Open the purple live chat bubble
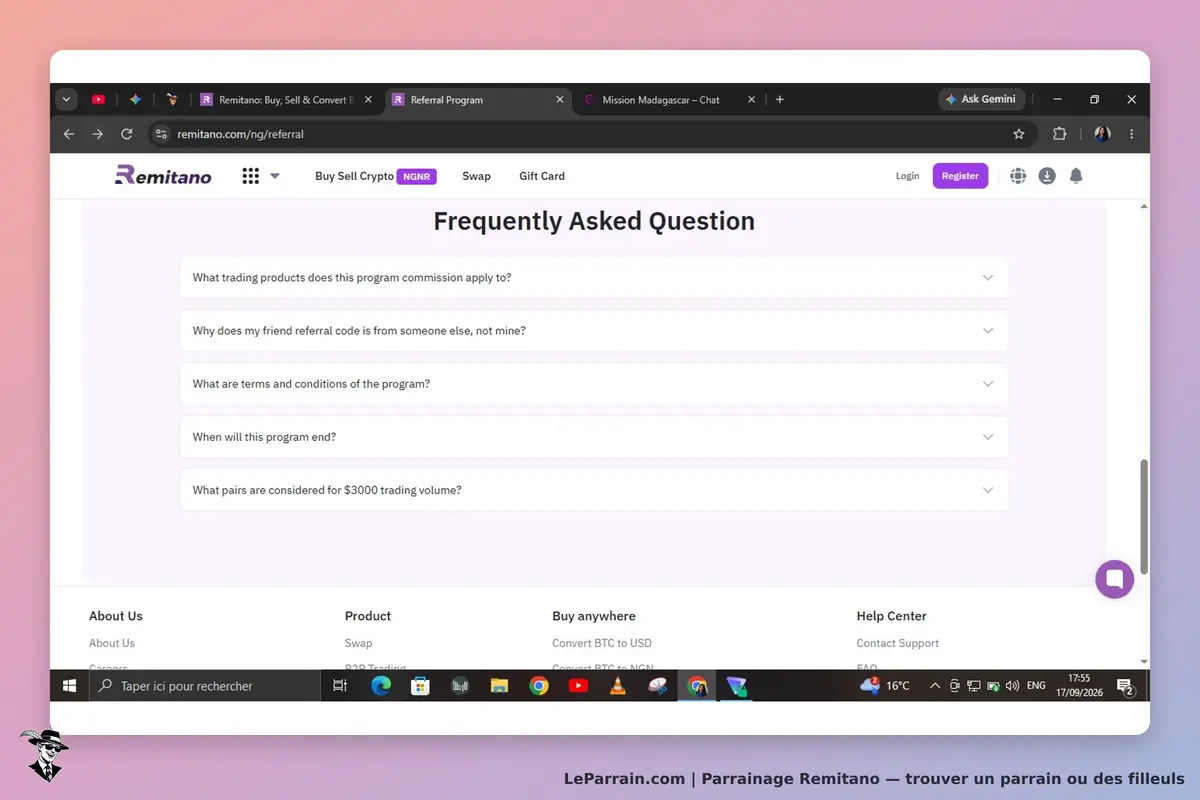 coord(1114,579)
